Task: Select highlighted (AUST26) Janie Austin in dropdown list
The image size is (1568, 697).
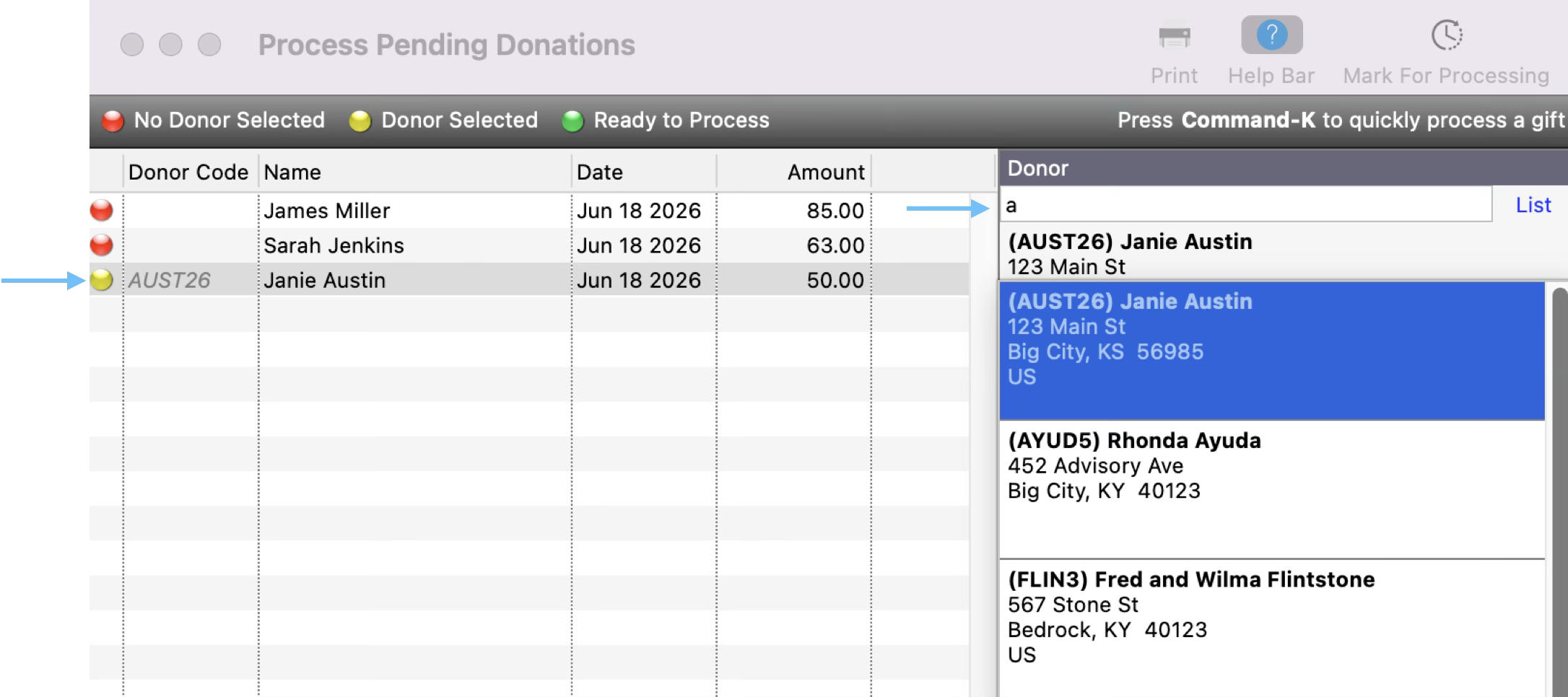Action: [x=1272, y=351]
